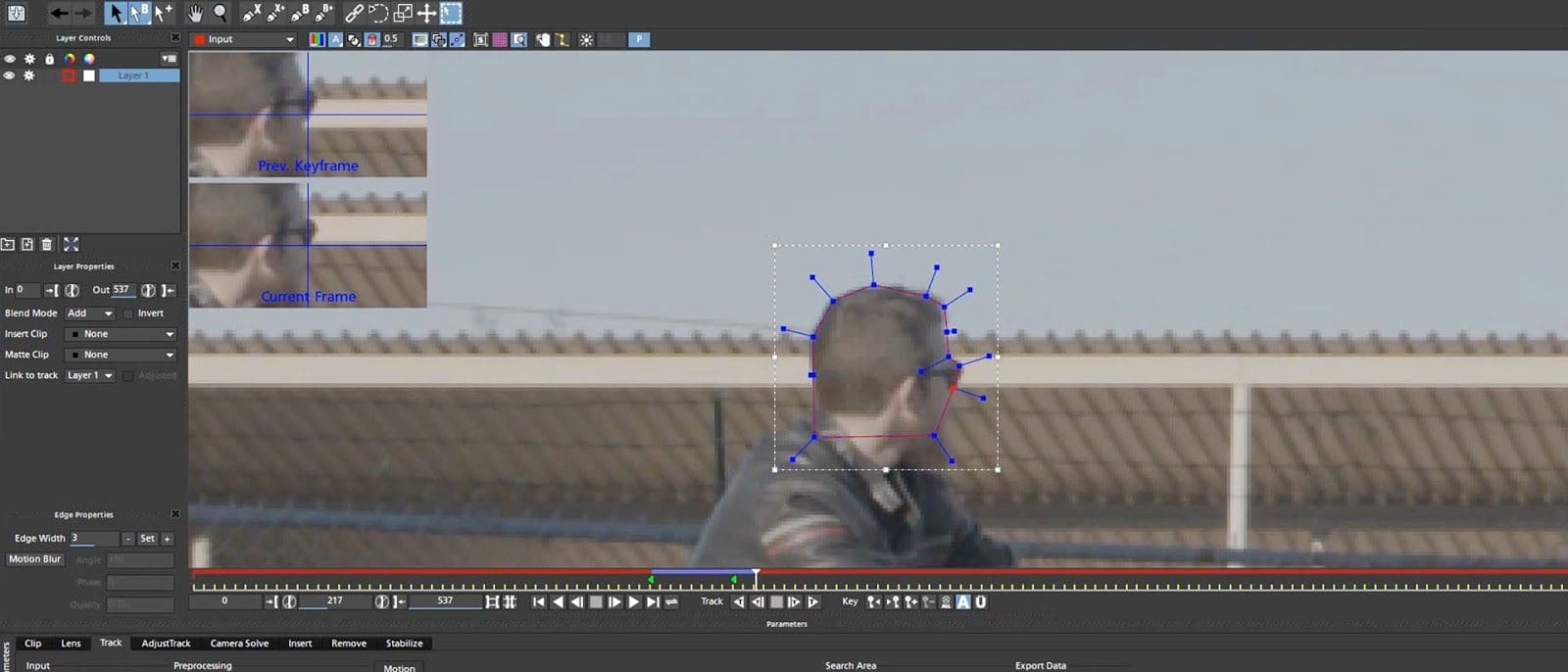Open the Input clip view dropdown
This screenshot has height=672, width=1568.
tap(243, 39)
